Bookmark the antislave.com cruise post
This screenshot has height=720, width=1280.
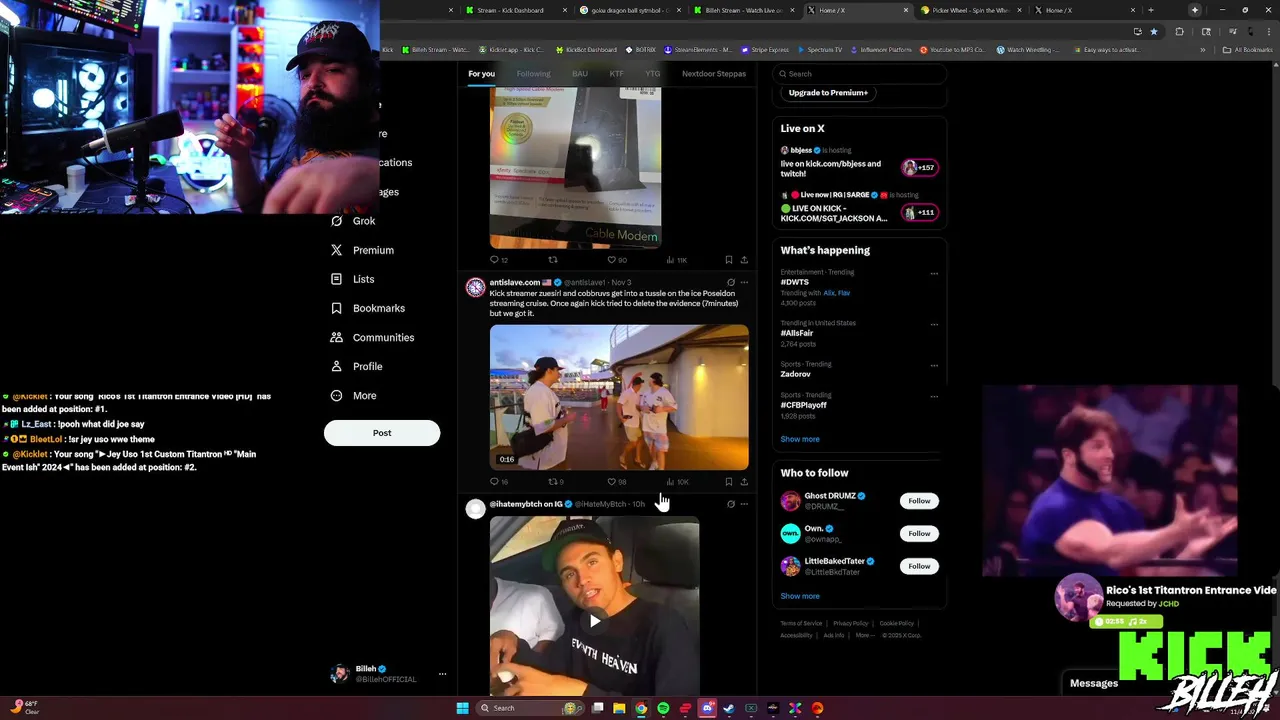click(728, 482)
